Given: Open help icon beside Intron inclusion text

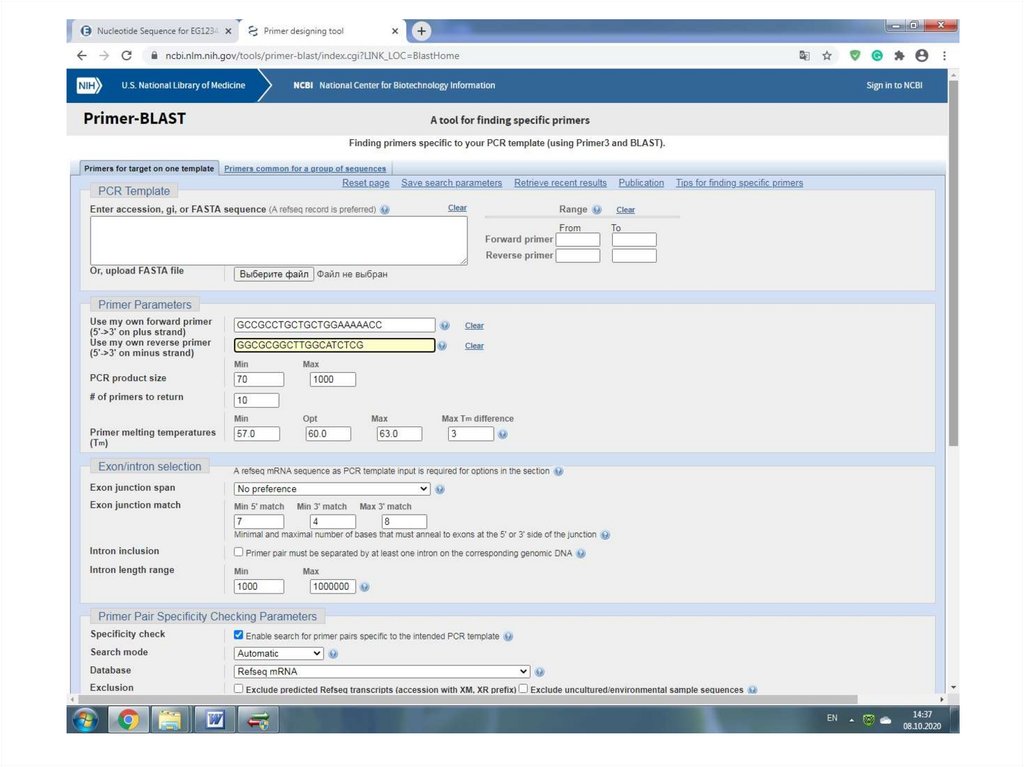Looking at the screenshot, I should [x=581, y=553].
